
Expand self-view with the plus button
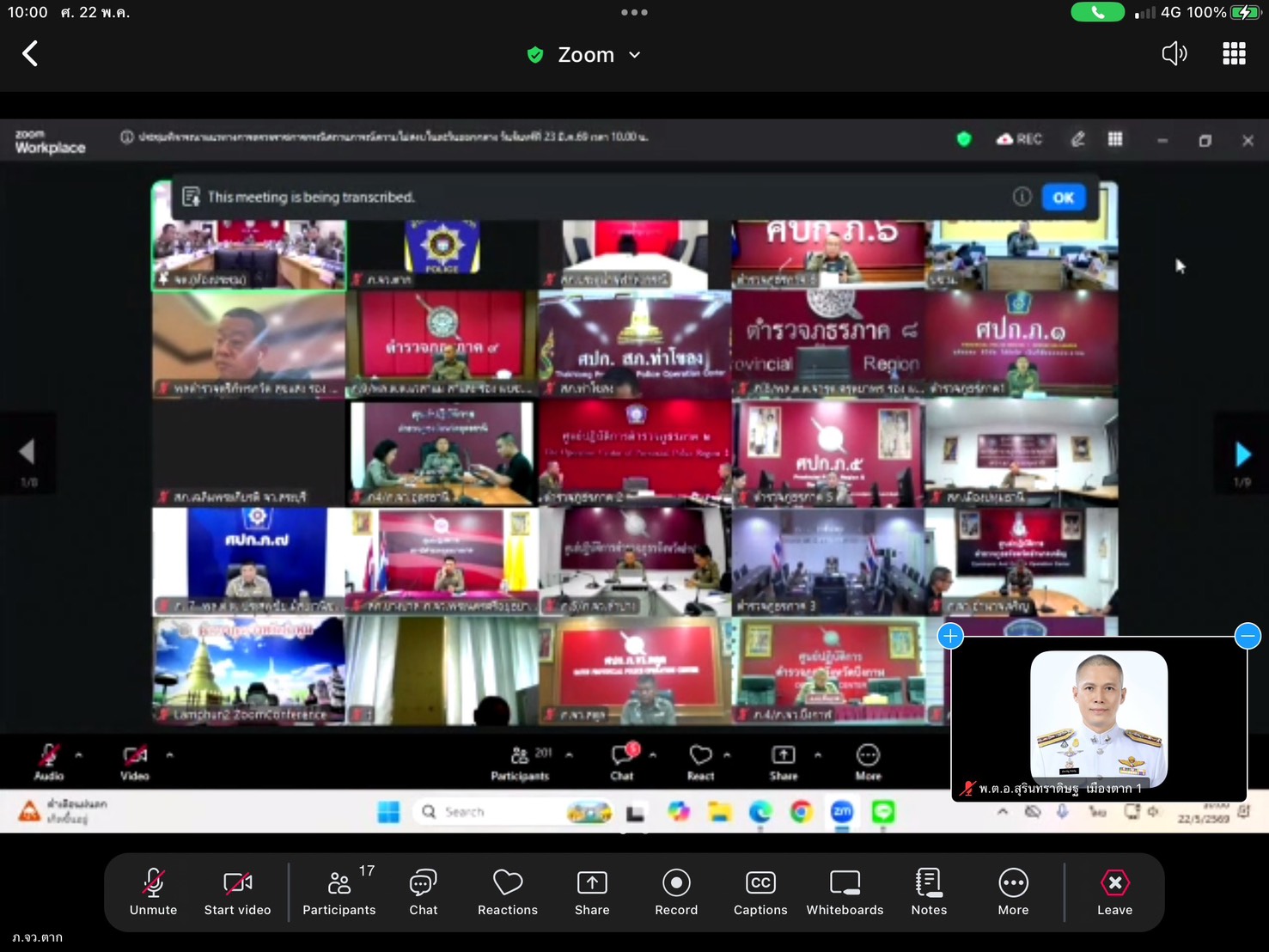[950, 636]
